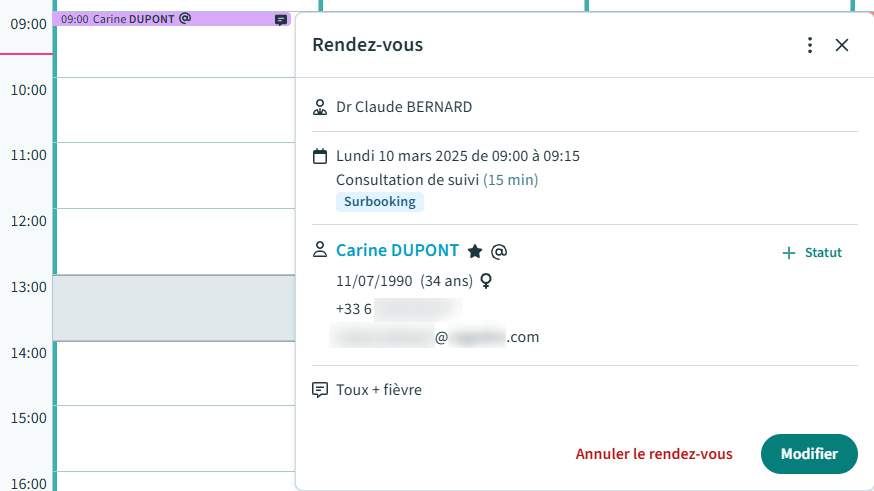Click the patient person icon
Image resolution: width=874 pixels, height=491 pixels.
(320, 250)
